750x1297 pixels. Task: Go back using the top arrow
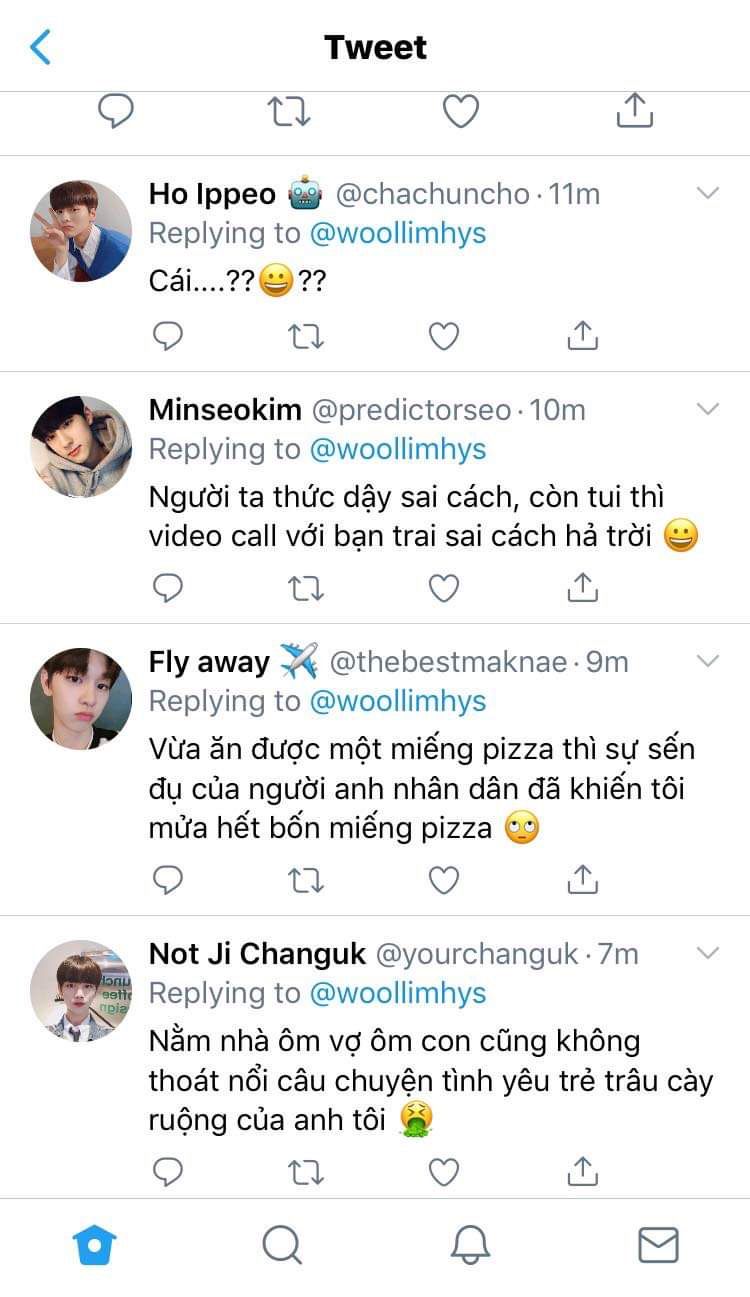(41, 47)
